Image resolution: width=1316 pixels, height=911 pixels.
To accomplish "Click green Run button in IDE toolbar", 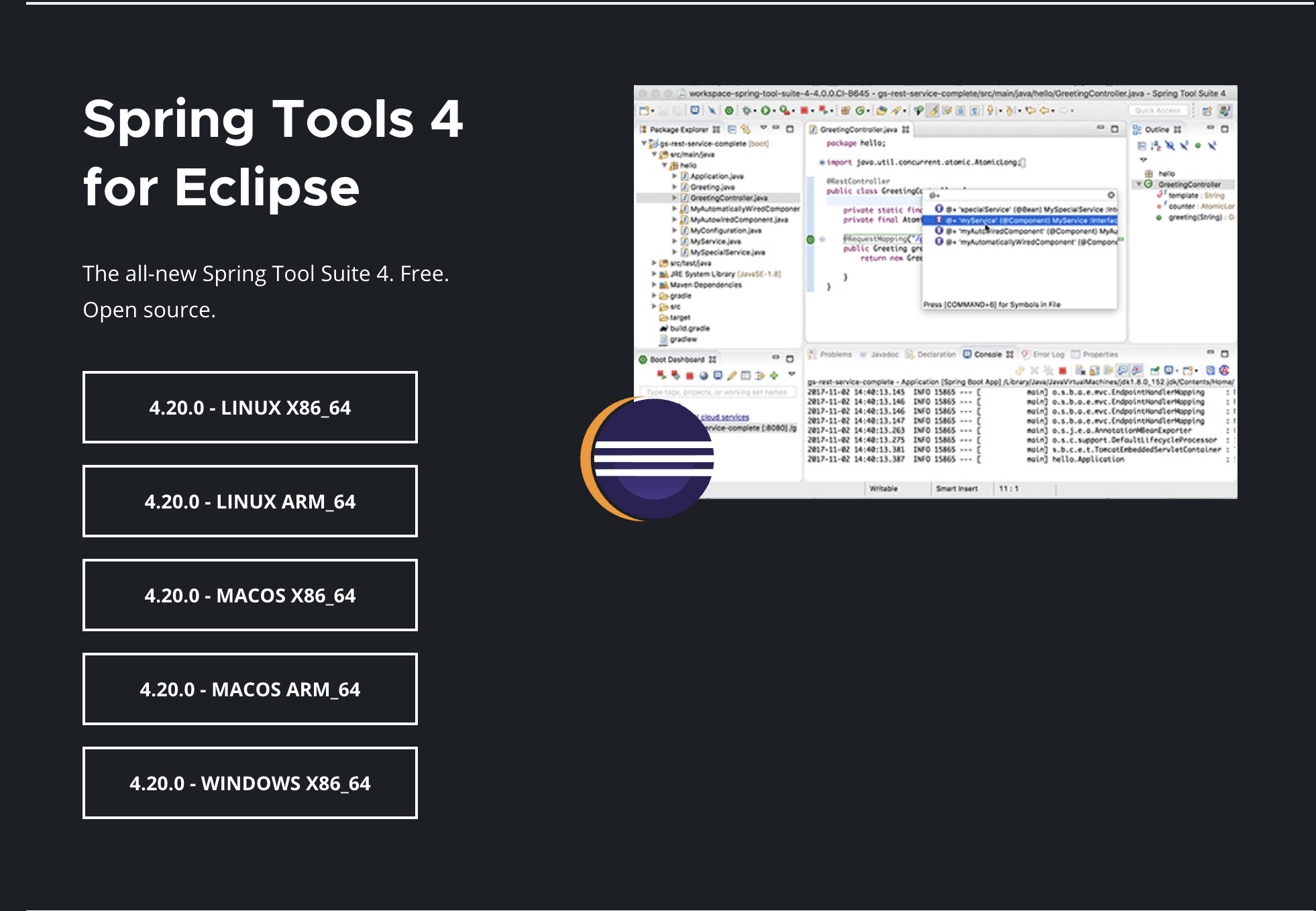I will pyautogui.click(x=765, y=111).
